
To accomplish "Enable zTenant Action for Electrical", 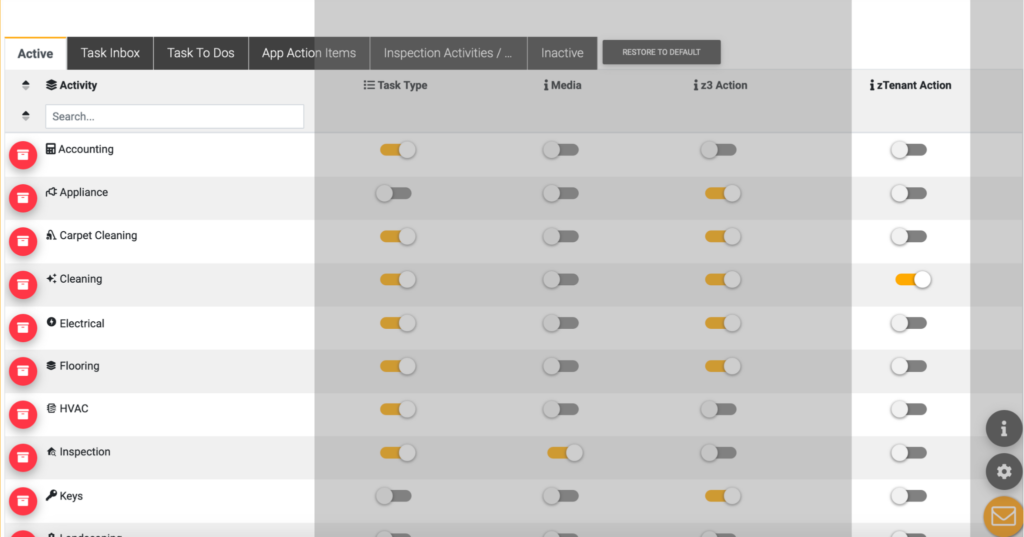I will (x=908, y=323).
